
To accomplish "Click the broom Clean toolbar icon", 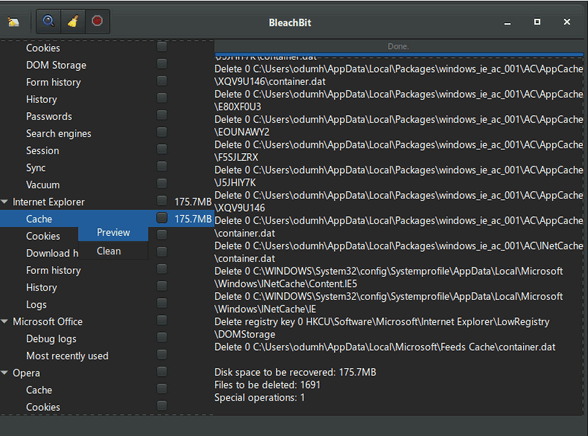I will tap(73, 21).
